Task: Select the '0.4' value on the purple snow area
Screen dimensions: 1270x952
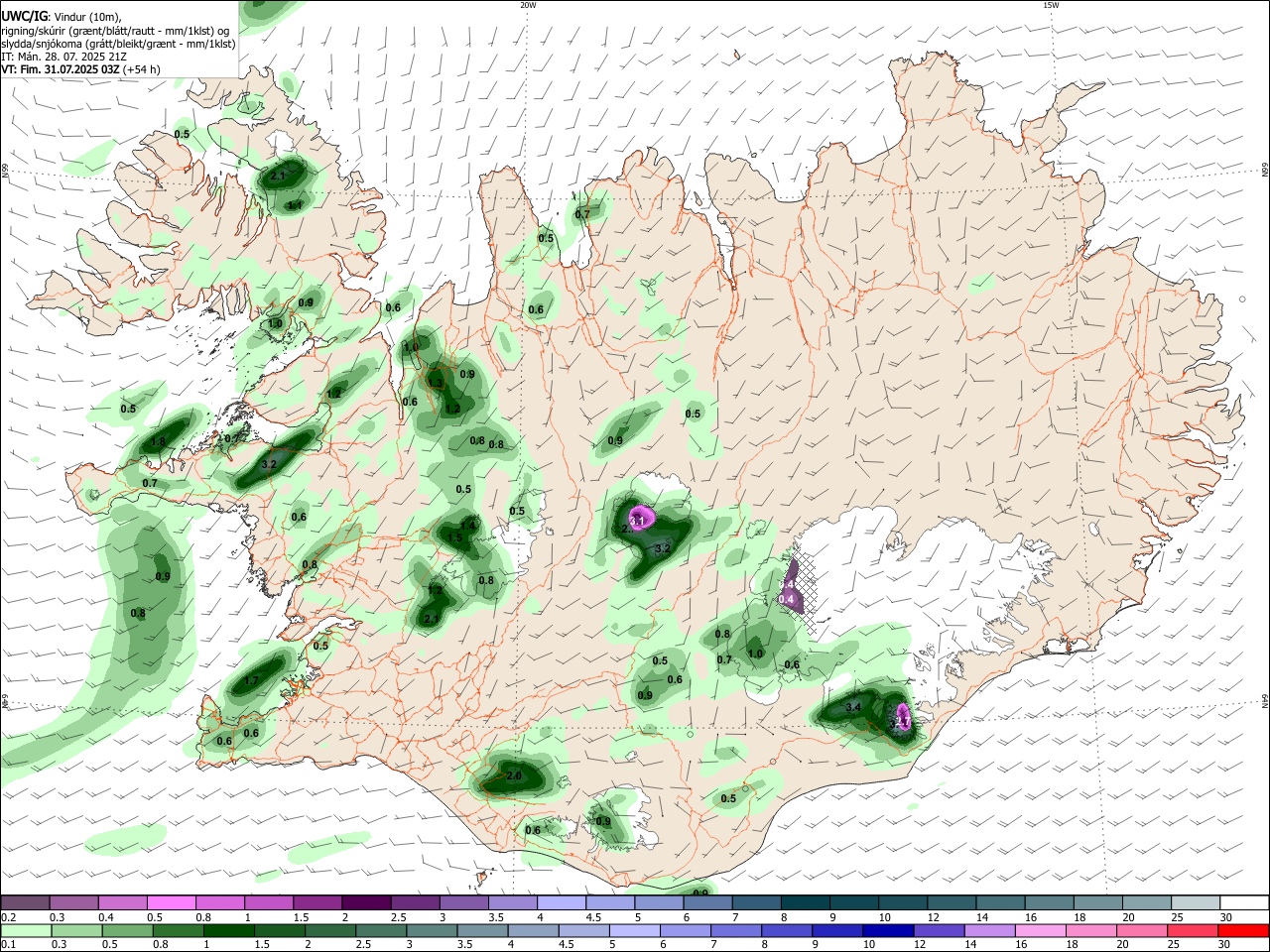Action: pyautogui.click(x=786, y=599)
